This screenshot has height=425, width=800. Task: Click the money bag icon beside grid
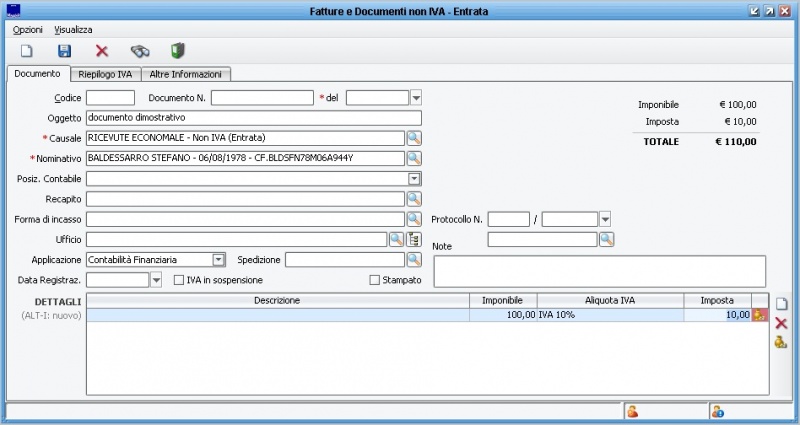click(x=781, y=342)
